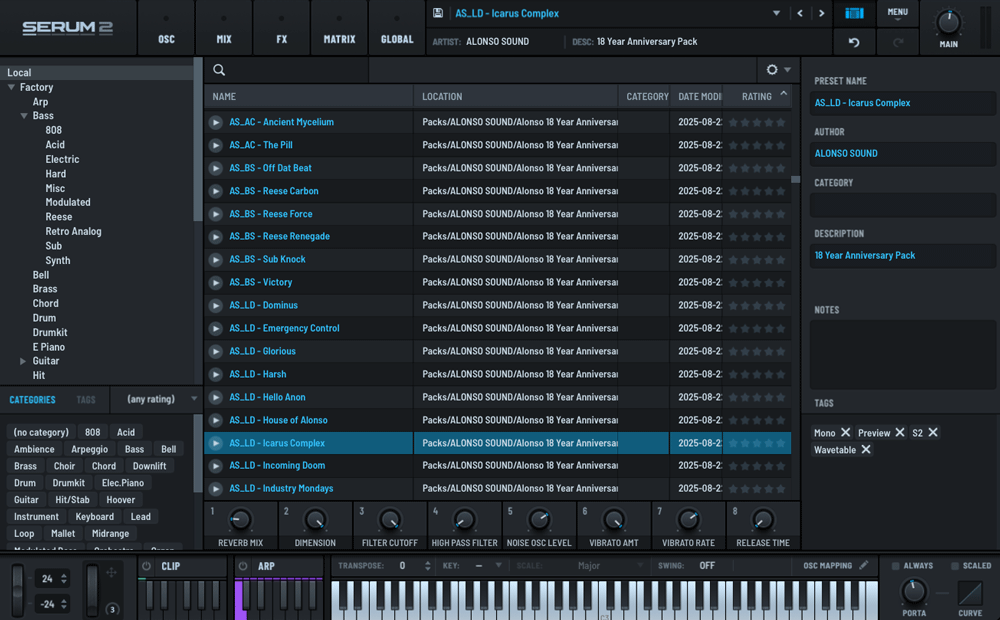Switch to the TAGS tab
The height and width of the screenshot is (620, 1000).
coord(85,400)
